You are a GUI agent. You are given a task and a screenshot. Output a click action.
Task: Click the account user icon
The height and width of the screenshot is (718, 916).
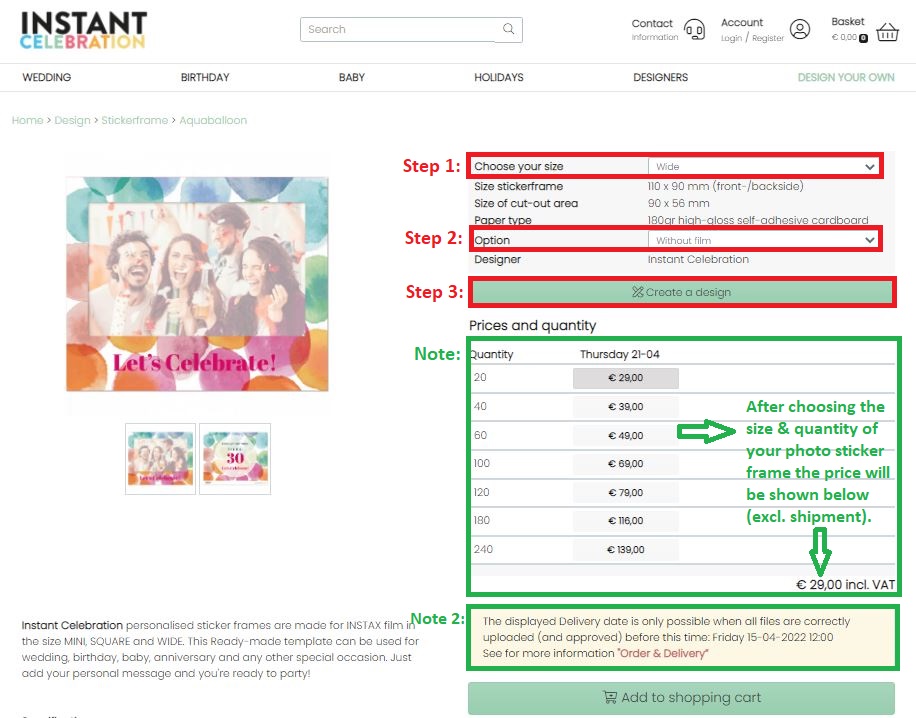click(800, 29)
